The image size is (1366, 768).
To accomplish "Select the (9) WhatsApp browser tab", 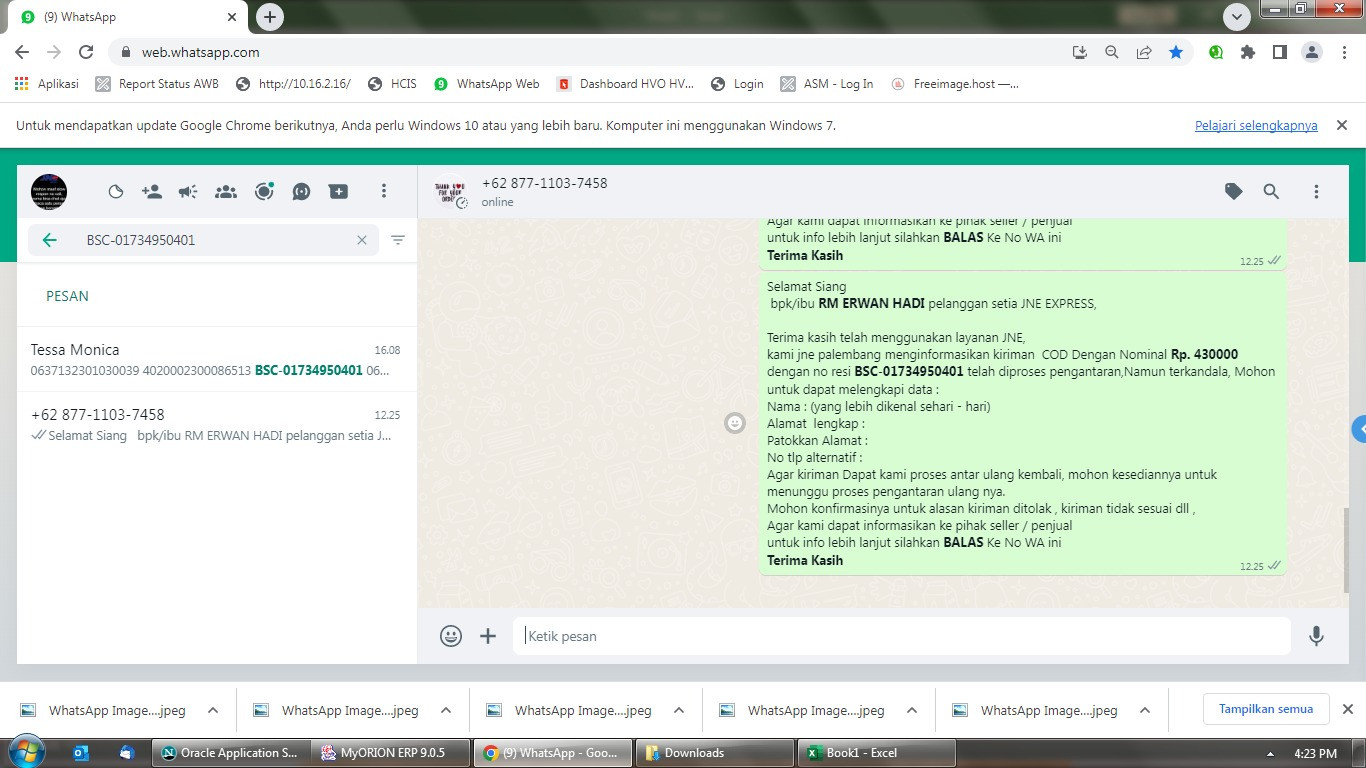I will pyautogui.click(x=127, y=17).
